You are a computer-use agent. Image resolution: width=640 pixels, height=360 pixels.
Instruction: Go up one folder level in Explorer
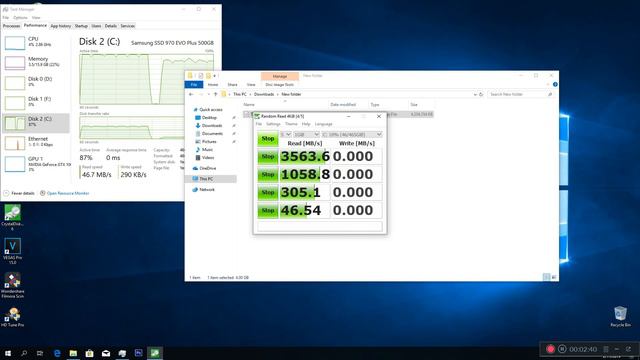(216, 94)
